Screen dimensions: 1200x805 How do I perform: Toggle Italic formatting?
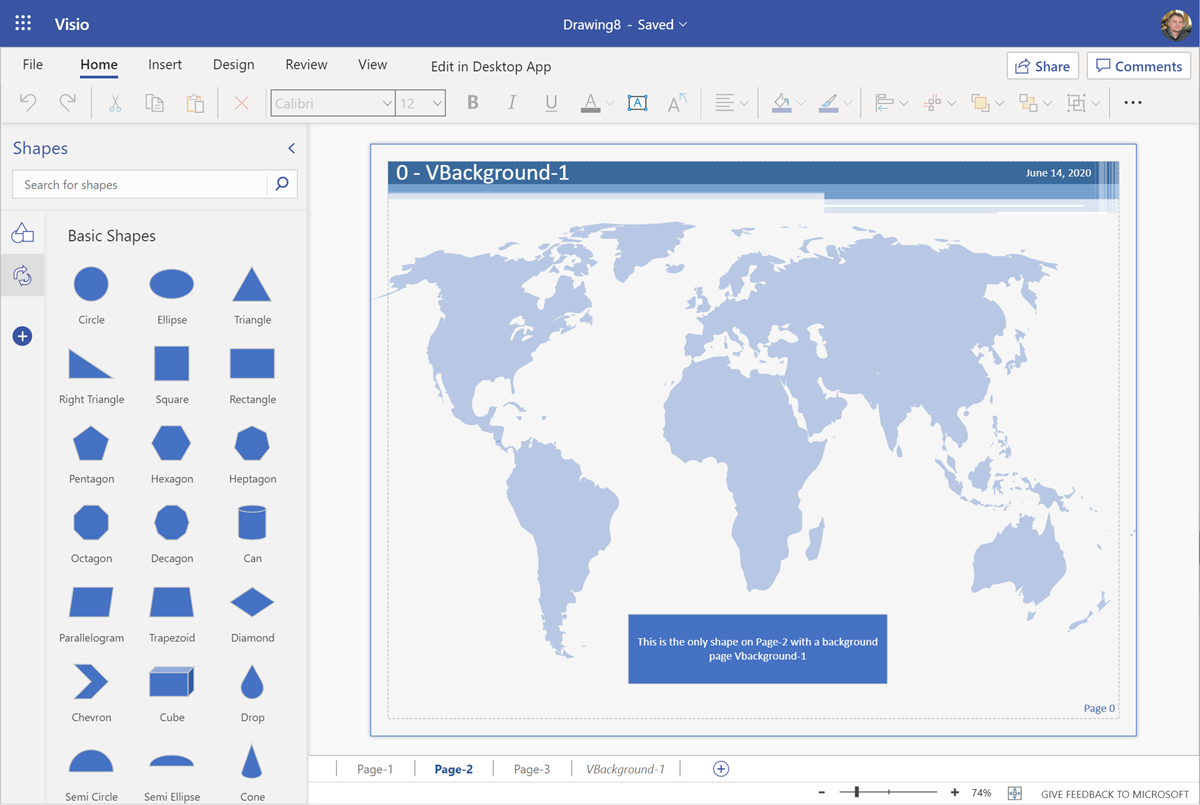512,102
